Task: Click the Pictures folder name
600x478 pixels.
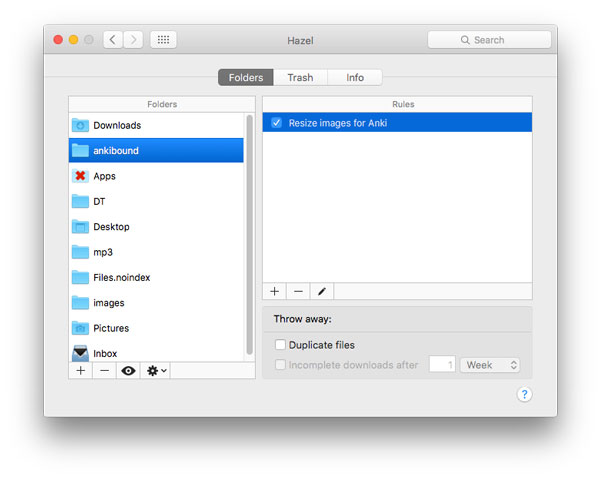Action: (111, 328)
